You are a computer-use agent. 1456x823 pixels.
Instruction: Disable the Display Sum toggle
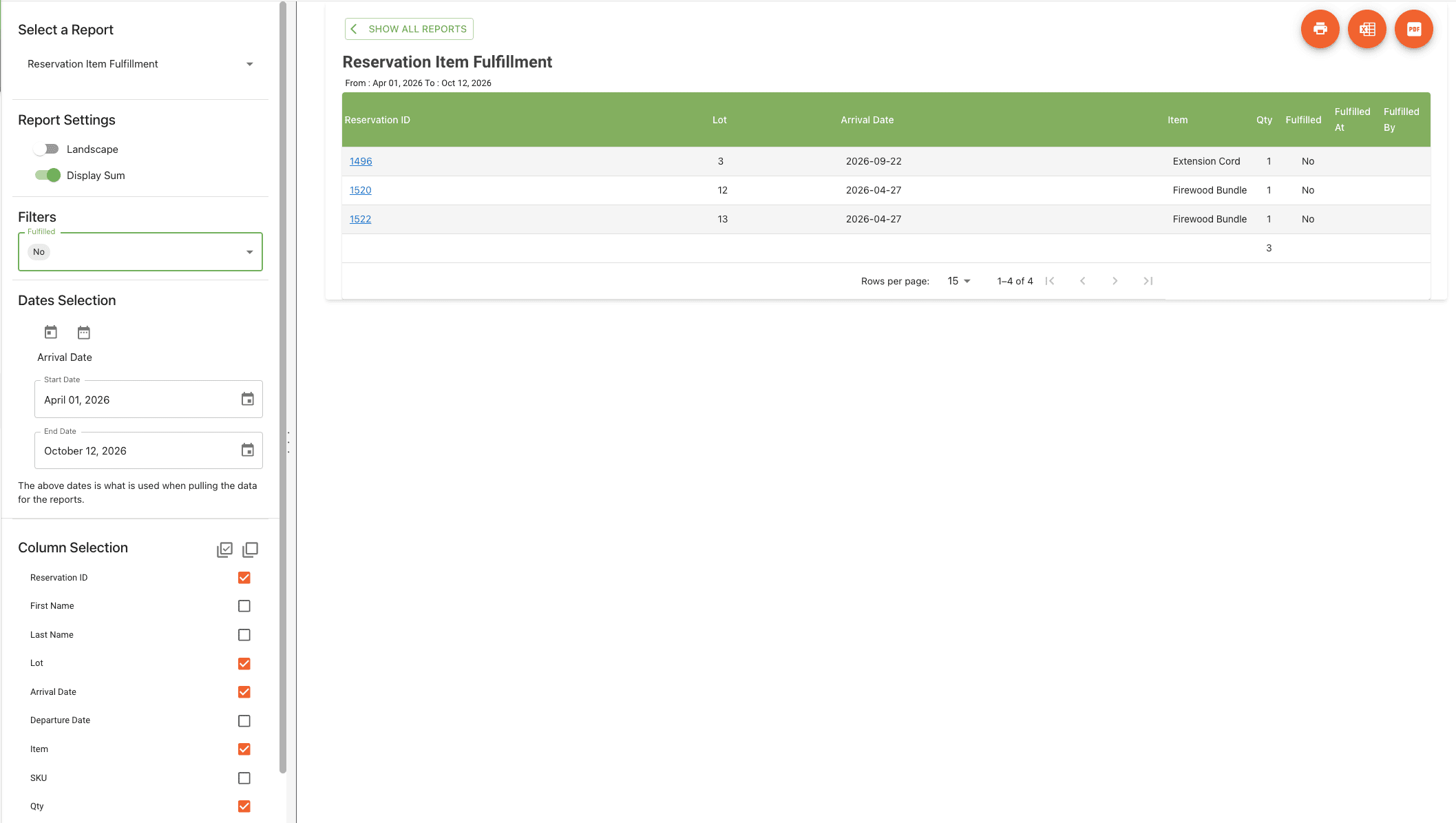click(47, 175)
